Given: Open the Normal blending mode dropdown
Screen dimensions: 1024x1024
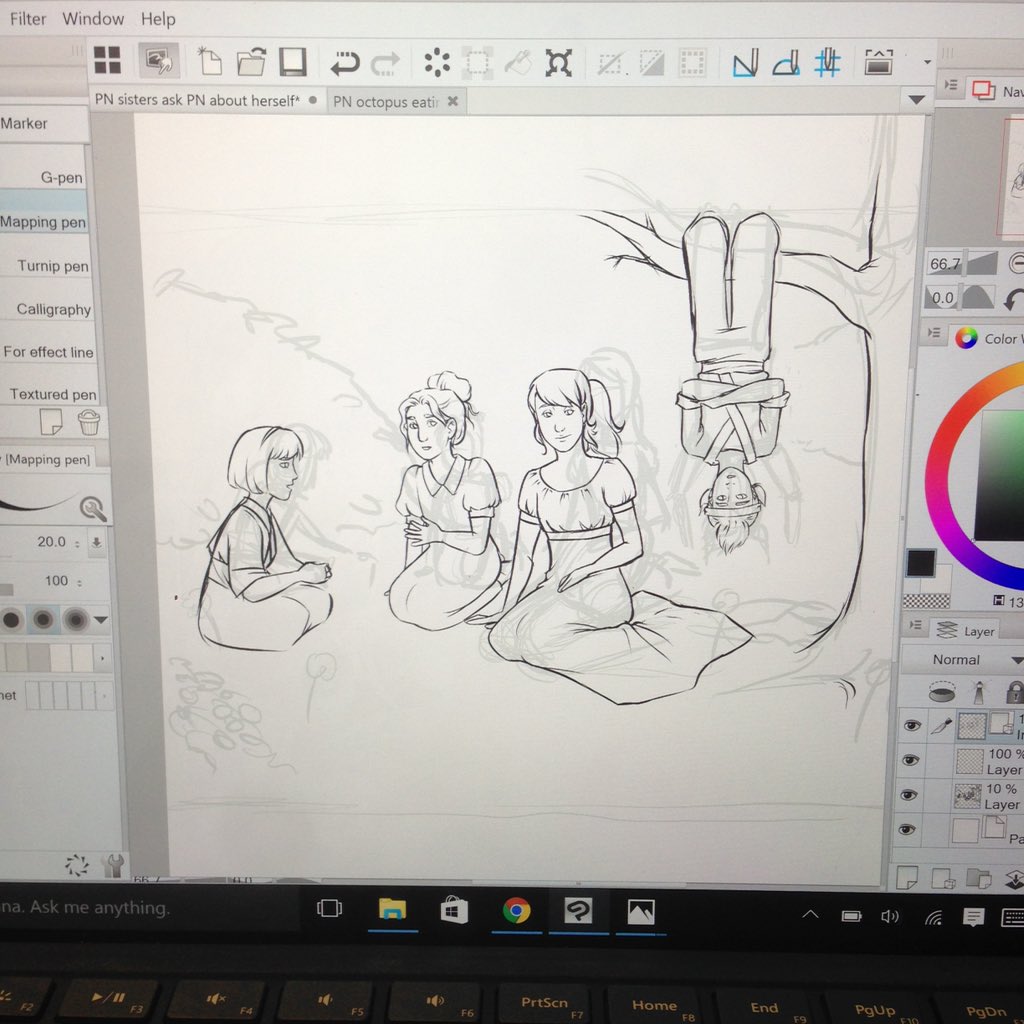Looking at the screenshot, I should tap(962, 660).
